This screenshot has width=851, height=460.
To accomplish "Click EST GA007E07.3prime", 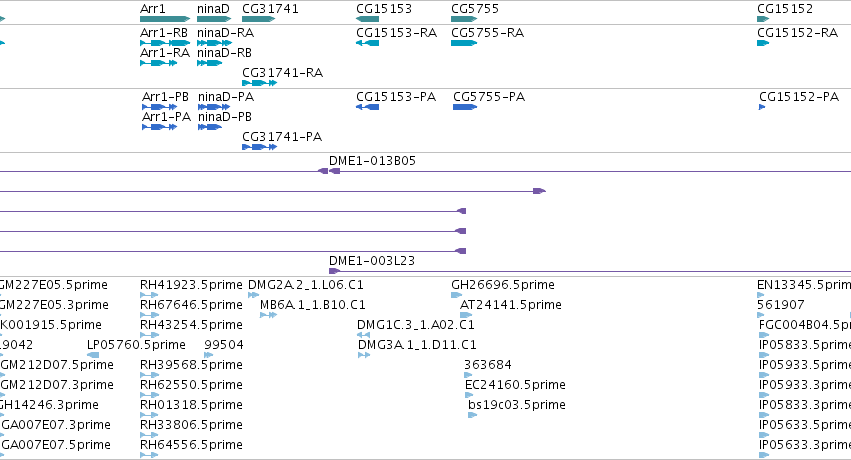I will [x=56, y=425].
